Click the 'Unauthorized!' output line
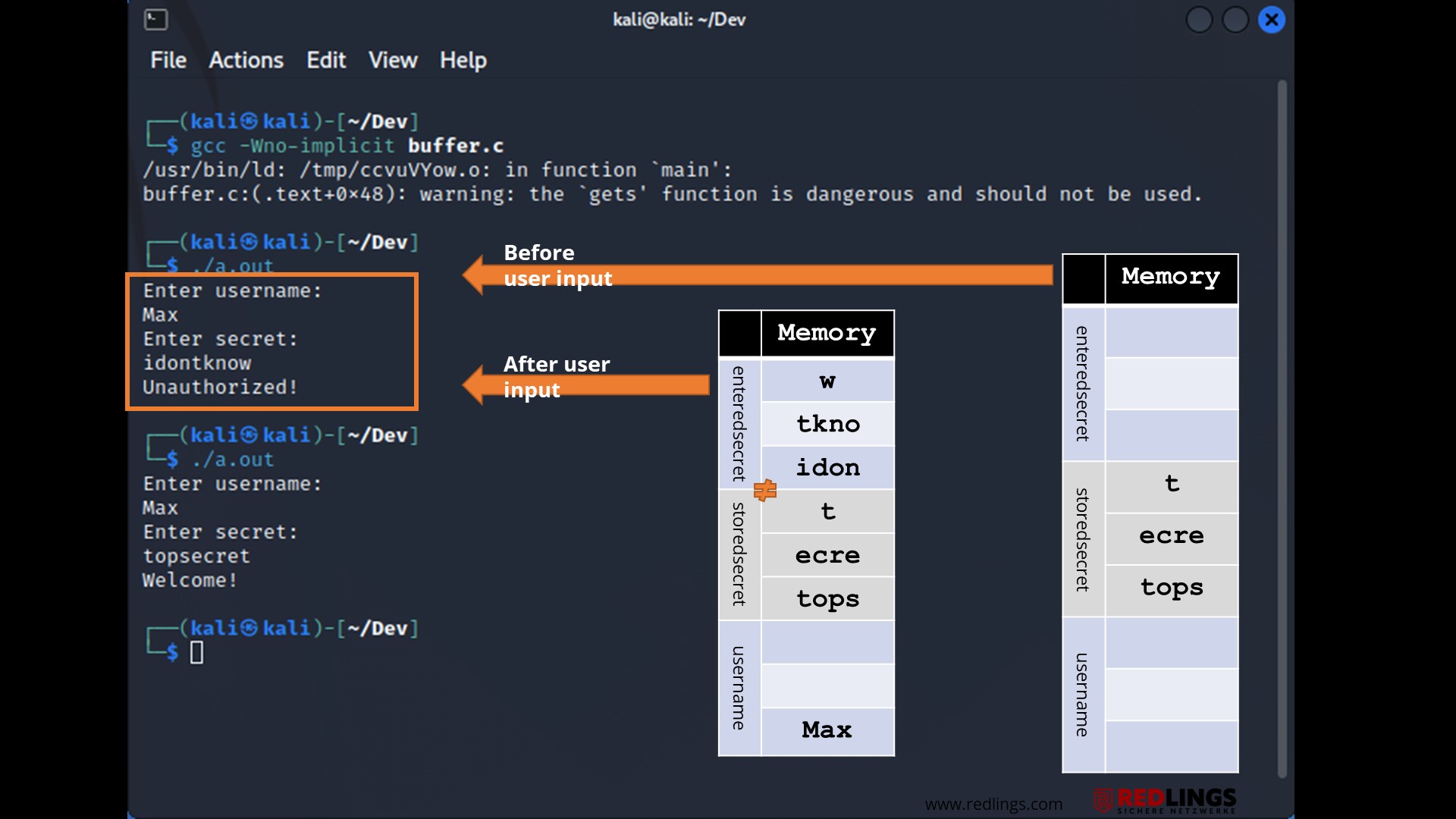 click(x=220, y=388)
